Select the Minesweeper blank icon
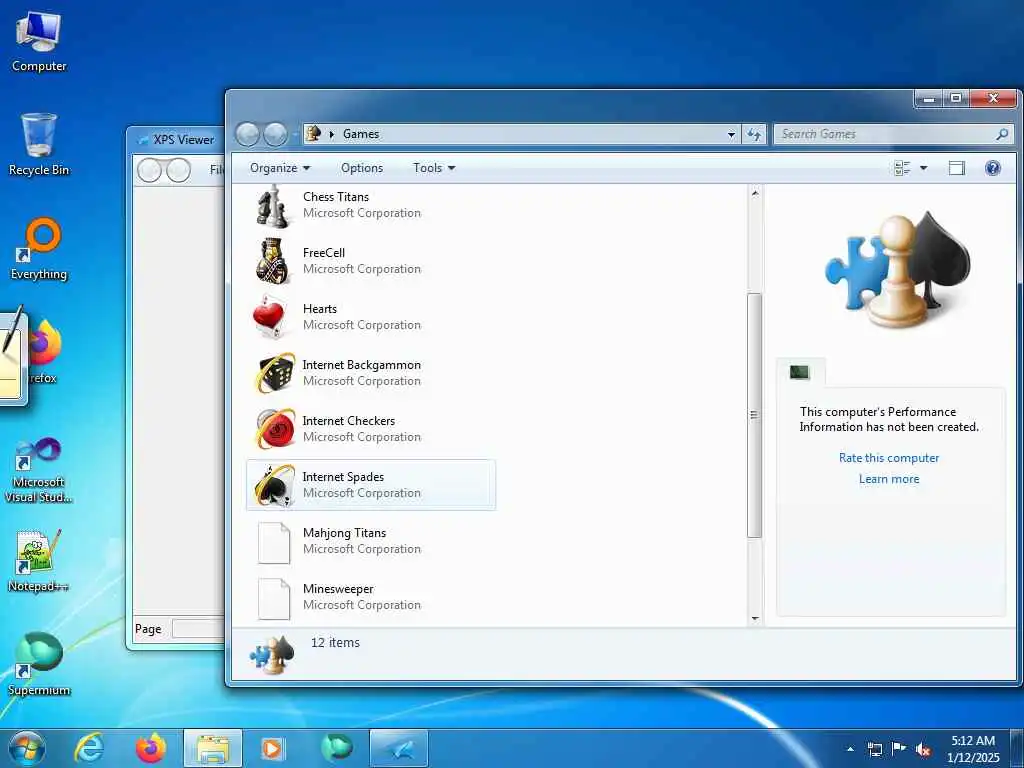 tap(274, 599)
